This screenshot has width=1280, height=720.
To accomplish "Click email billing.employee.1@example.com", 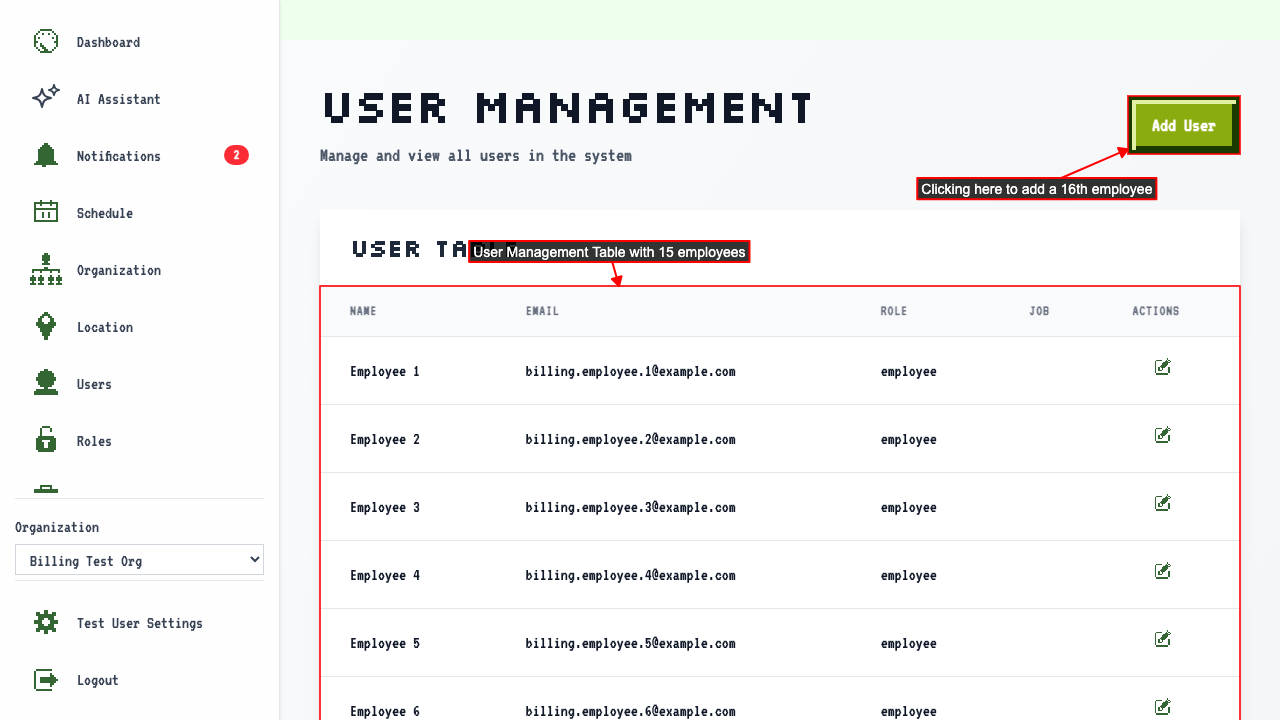I will (630, 371).
